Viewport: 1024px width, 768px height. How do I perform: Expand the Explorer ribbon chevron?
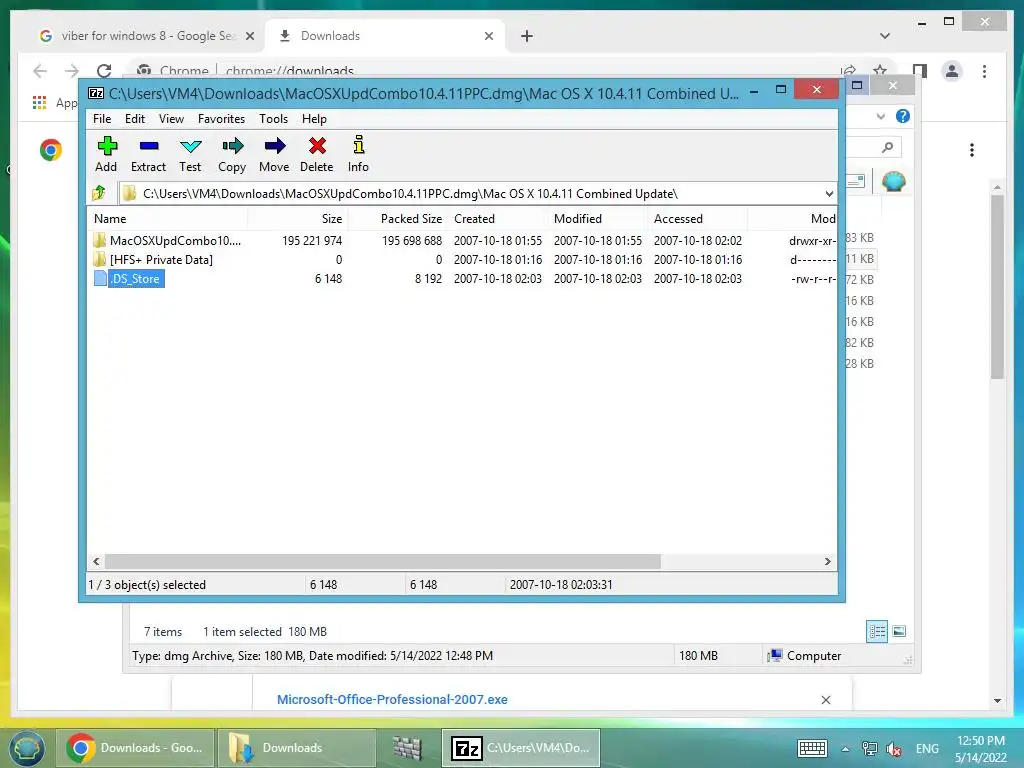pos(880,116)
